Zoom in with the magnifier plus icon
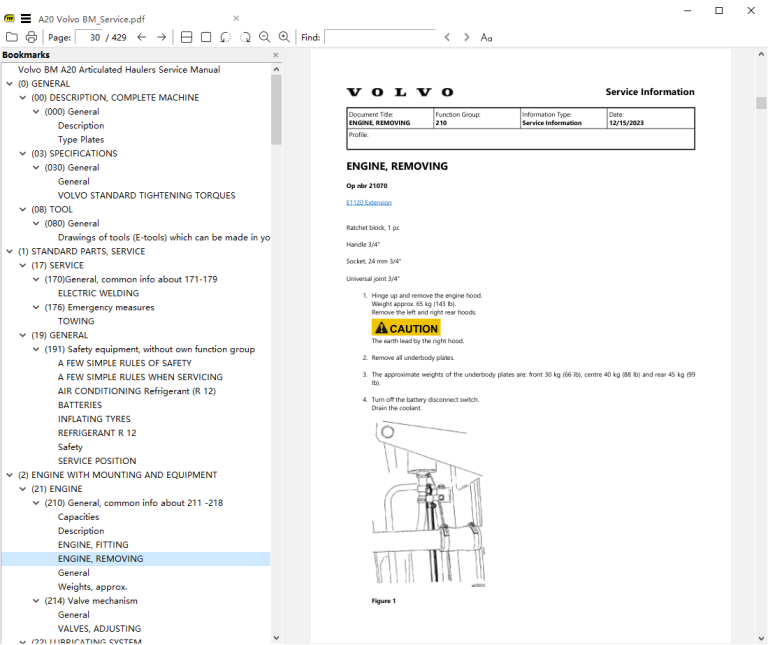768x645 pixels. [284, 37]
